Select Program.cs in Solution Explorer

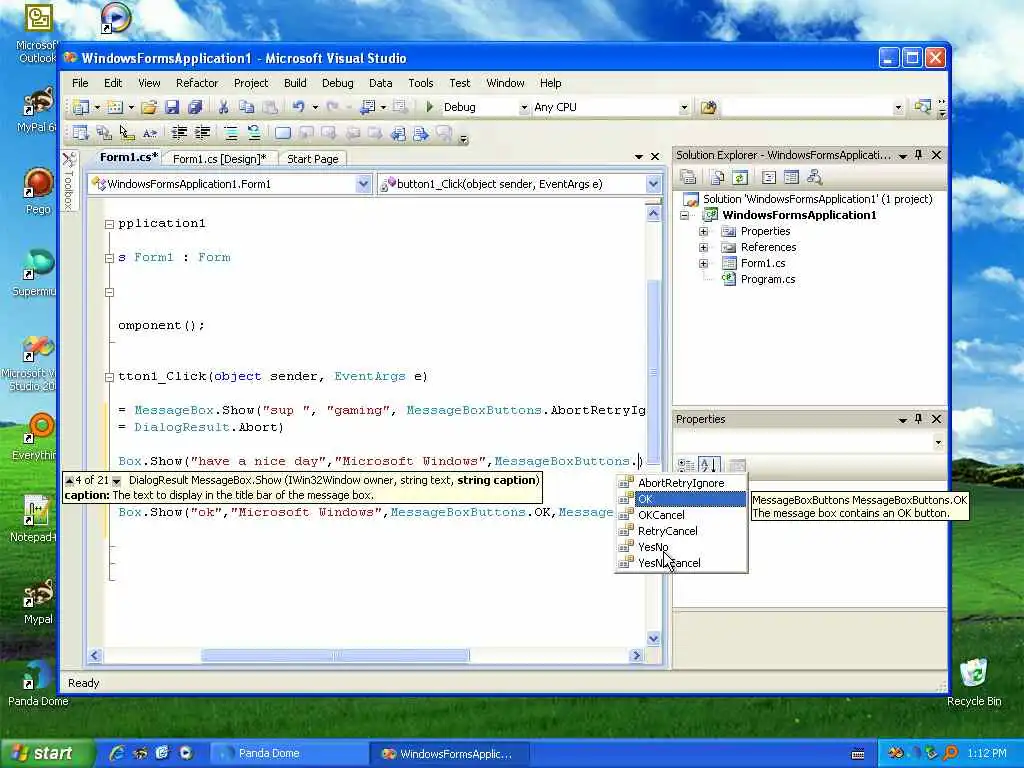pyautogui.click(x=767, y=279)
